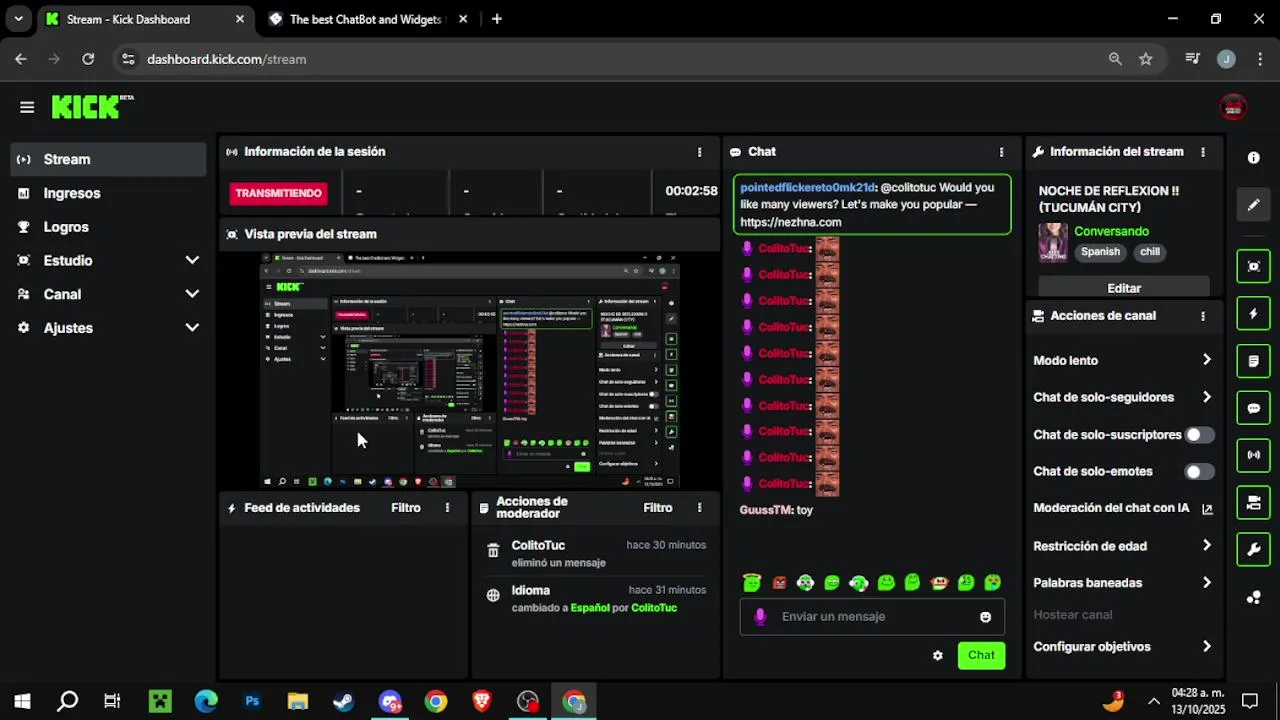1280x720 pixels.
Task: Click the browser address bar
Action: (x=620, y=59)
